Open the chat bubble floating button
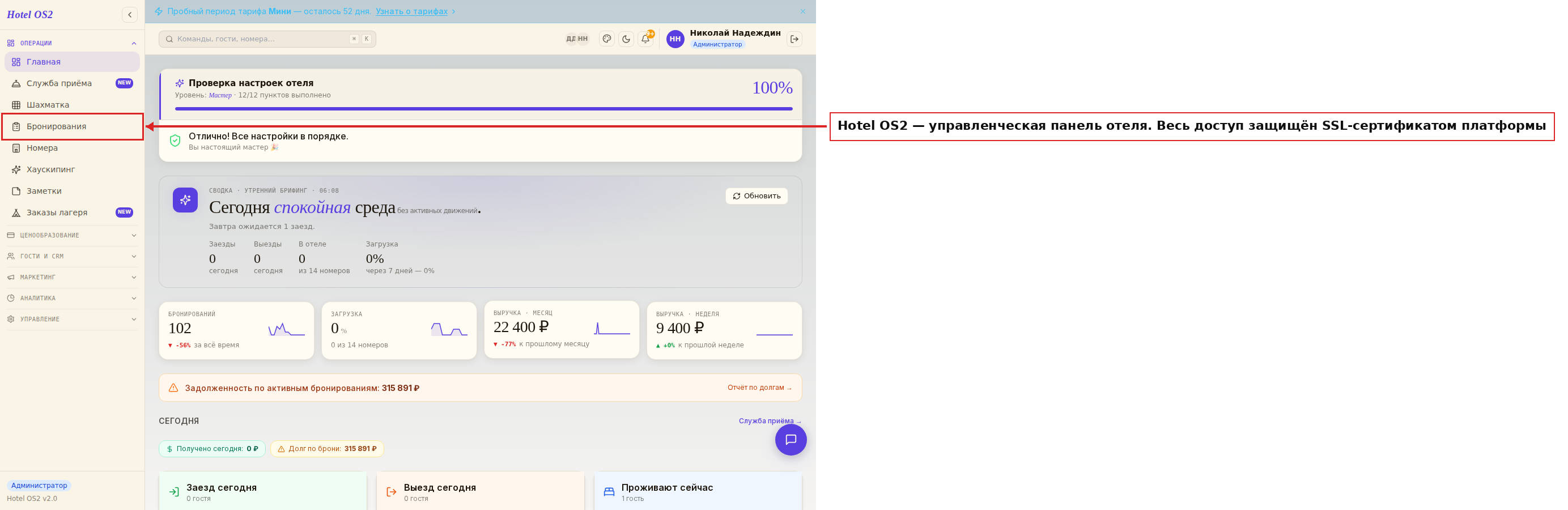 coord(791,439)
